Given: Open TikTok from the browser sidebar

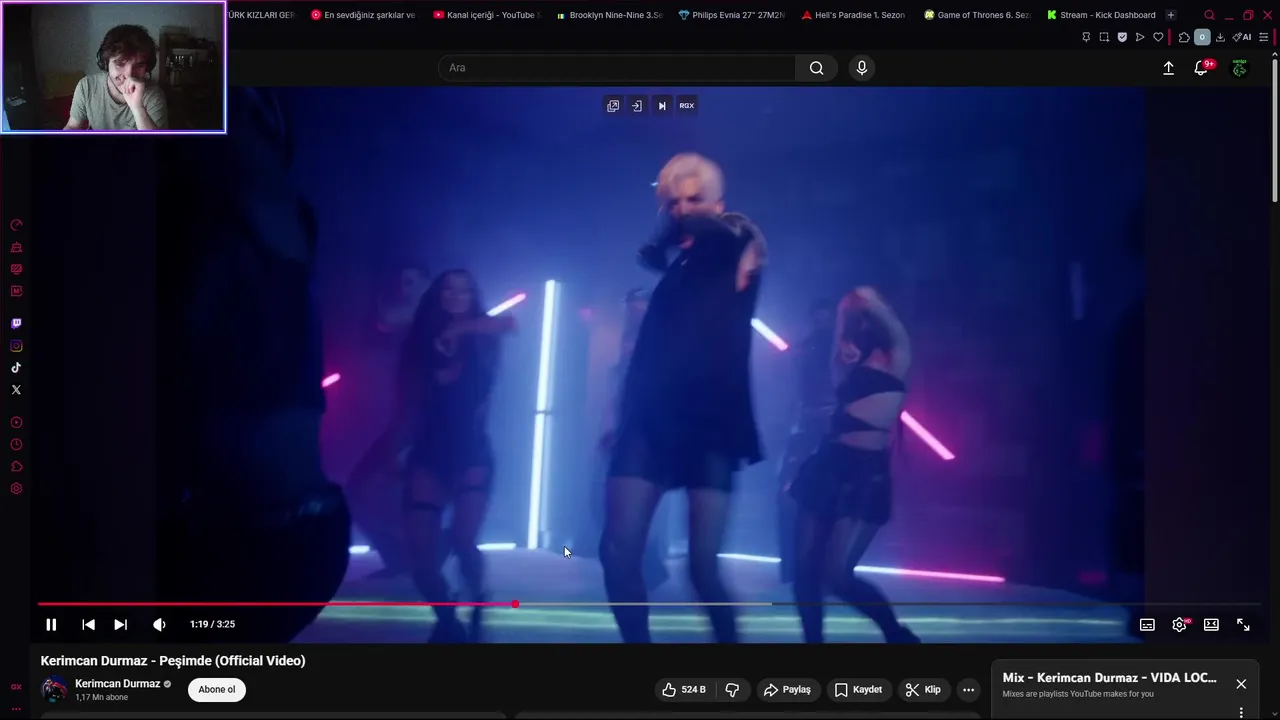Looking at the screenshot, I should pos(16,368).
